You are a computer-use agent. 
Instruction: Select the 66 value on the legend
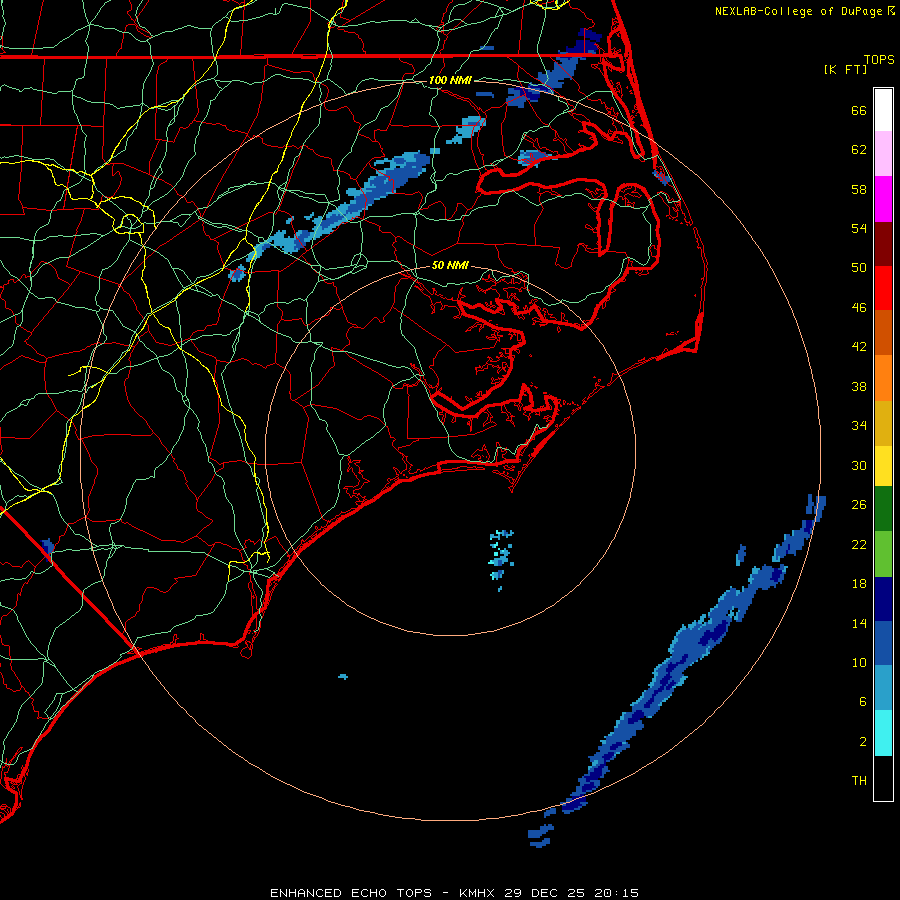click(859, 110)
